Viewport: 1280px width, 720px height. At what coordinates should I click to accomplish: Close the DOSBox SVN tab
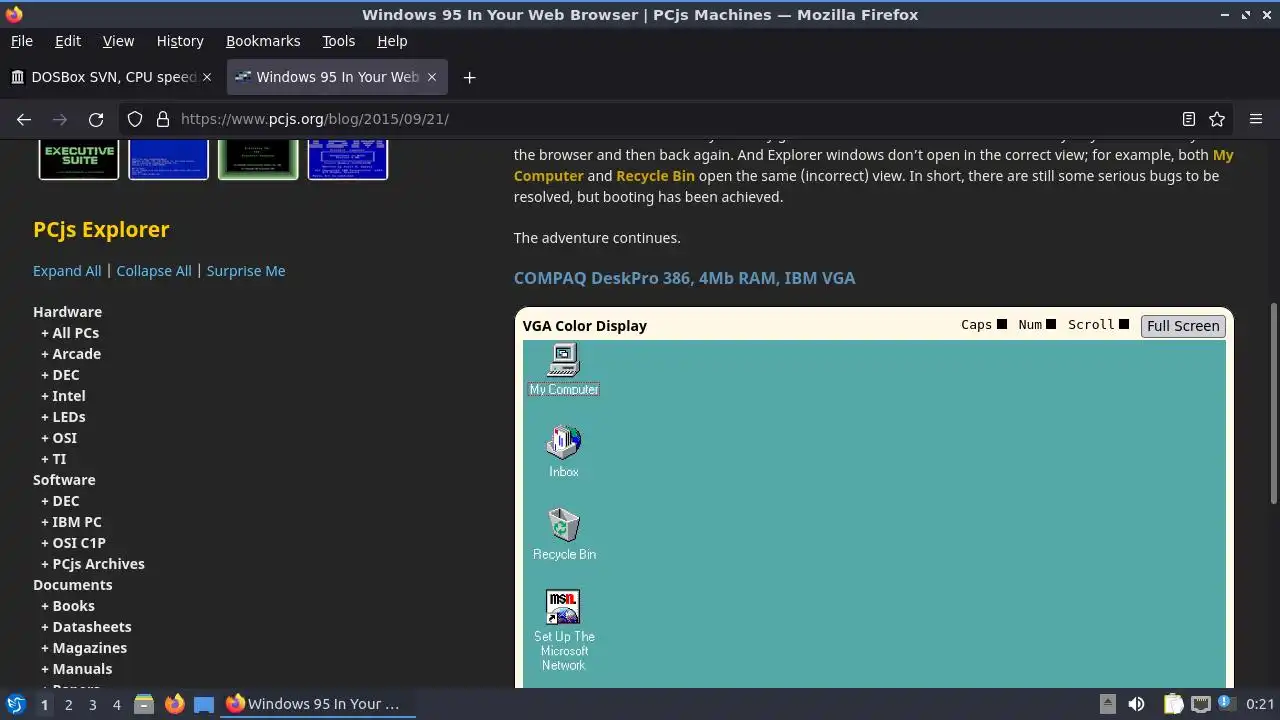[207, 77]
